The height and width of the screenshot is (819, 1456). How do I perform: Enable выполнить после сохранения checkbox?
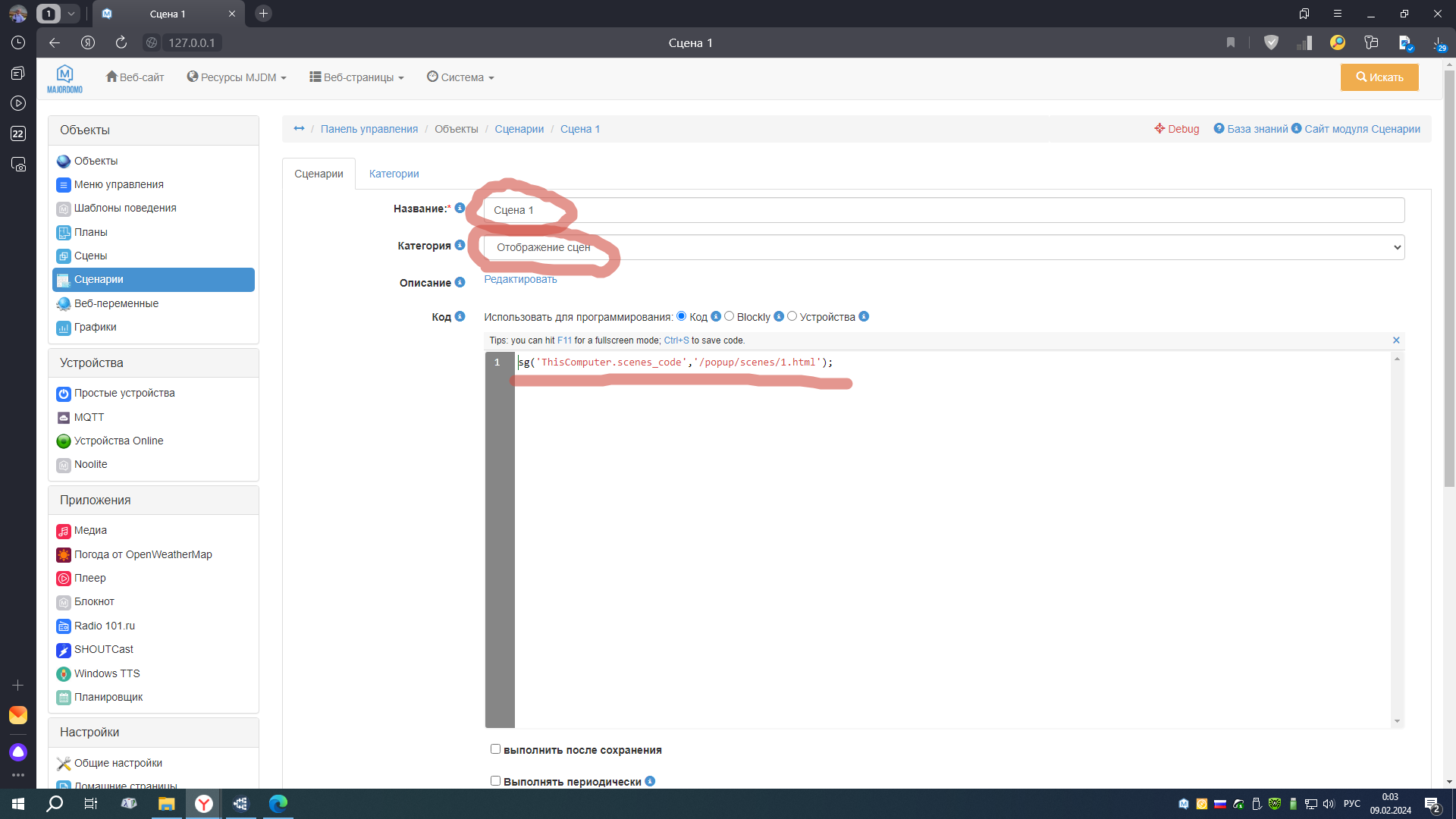point(495,749)
